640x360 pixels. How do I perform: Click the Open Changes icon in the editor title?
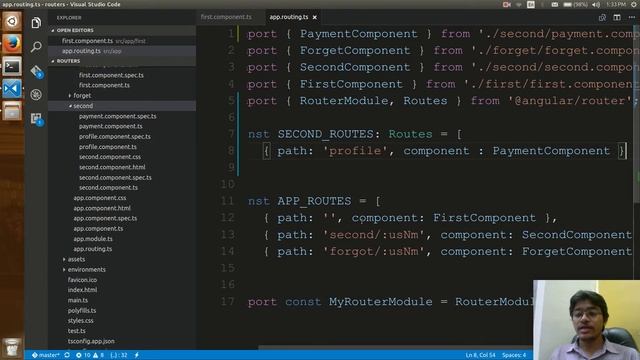[602, 18]
